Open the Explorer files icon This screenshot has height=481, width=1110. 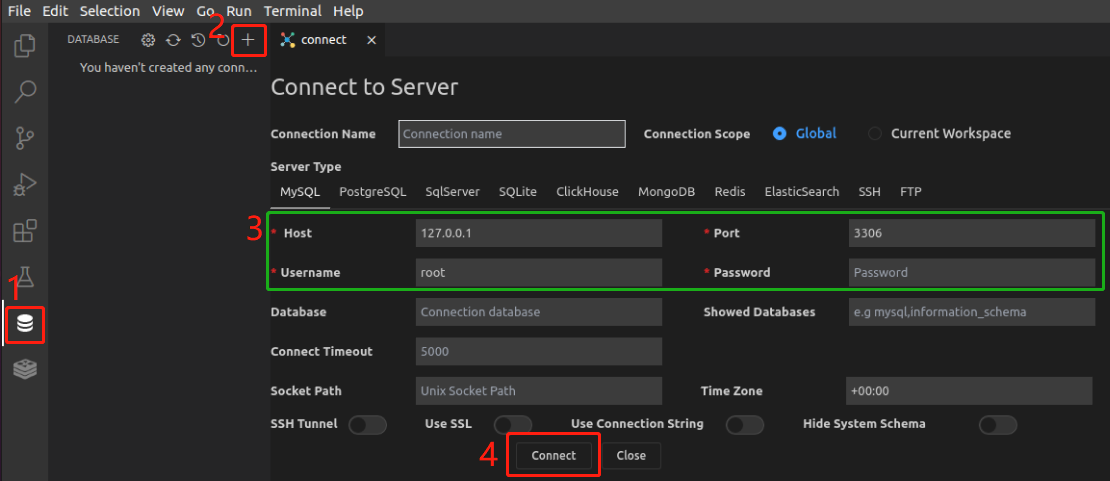25,46
